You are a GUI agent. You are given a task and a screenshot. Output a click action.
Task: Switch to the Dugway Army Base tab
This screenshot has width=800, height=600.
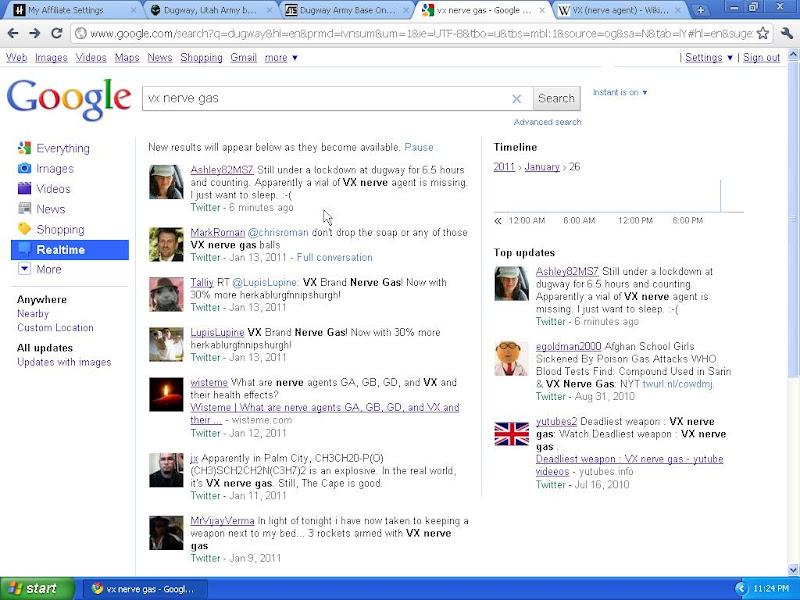click(x=347, y=10)
